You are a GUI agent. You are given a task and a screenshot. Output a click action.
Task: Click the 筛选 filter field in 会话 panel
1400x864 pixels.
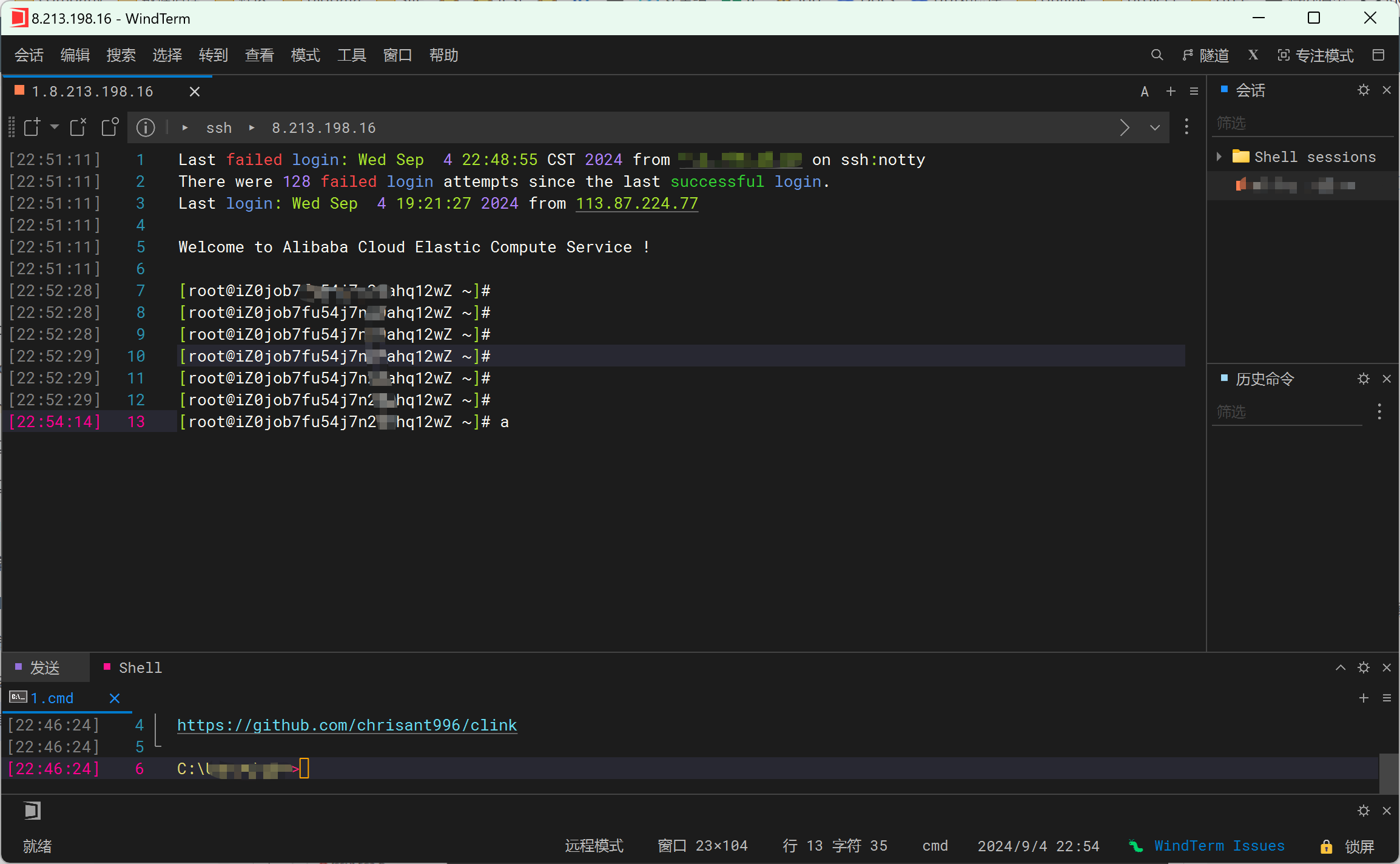1303,123
